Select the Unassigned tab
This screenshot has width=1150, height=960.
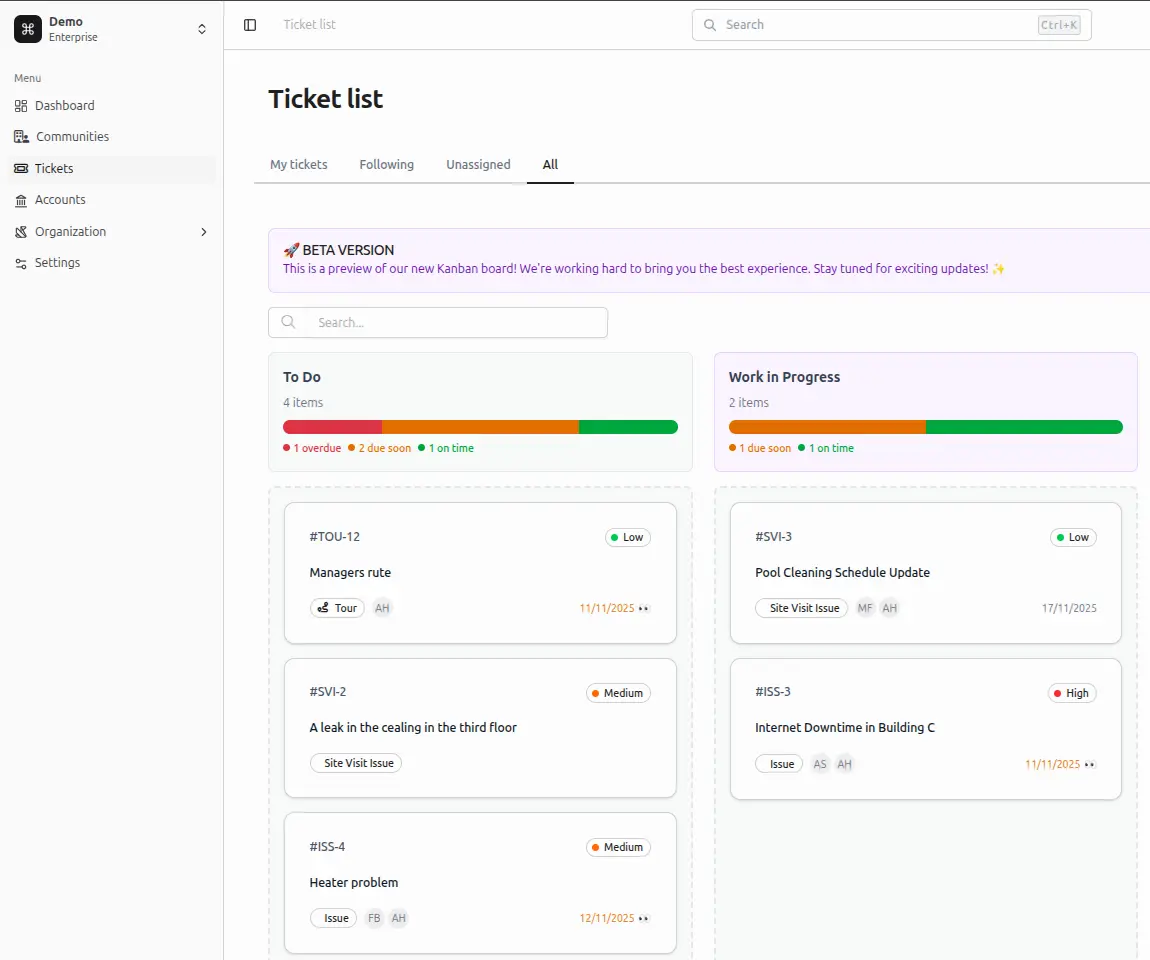[x=478, y=164]
